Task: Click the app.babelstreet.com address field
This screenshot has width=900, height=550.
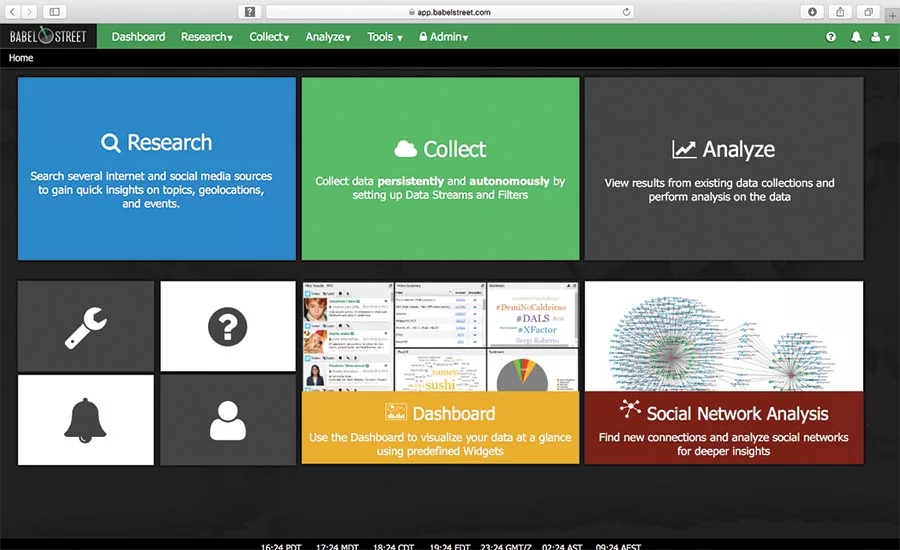Action: pyautogui.click(x=449, y=11)
